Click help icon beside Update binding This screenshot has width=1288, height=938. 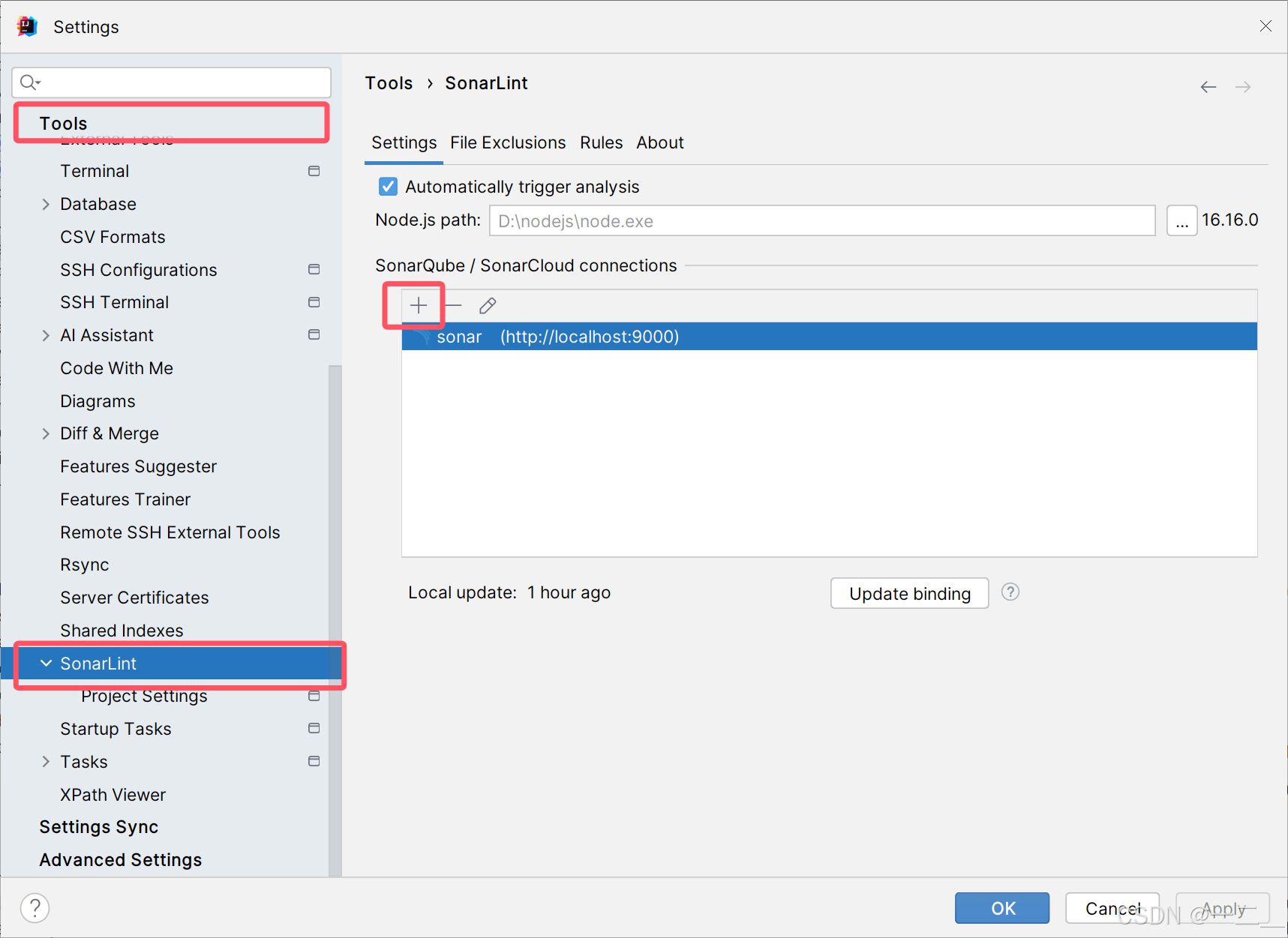[1010, 592]
